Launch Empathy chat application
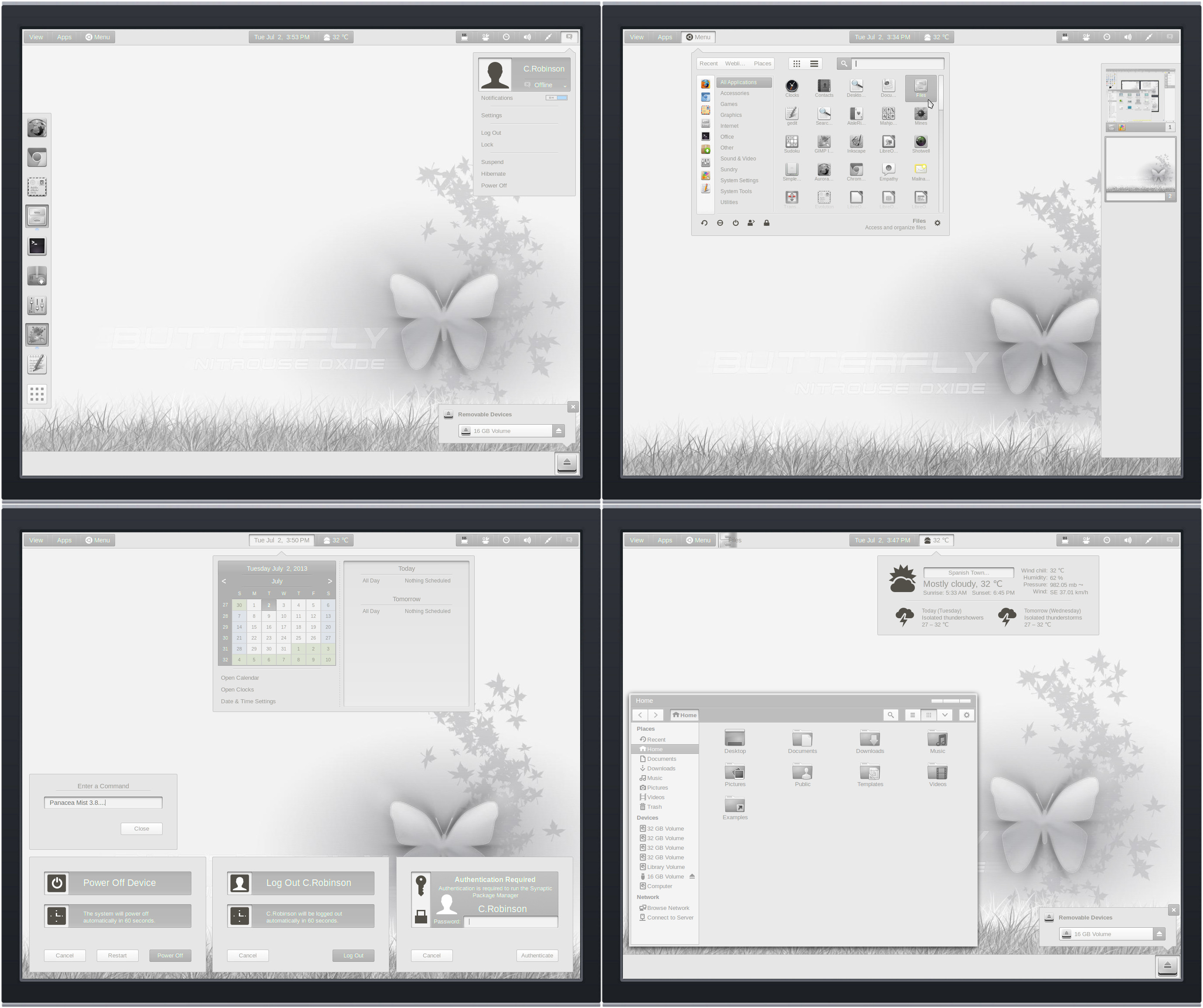Image resolution: width=1203 pixels, height=1008 pixels. point(888,173)
